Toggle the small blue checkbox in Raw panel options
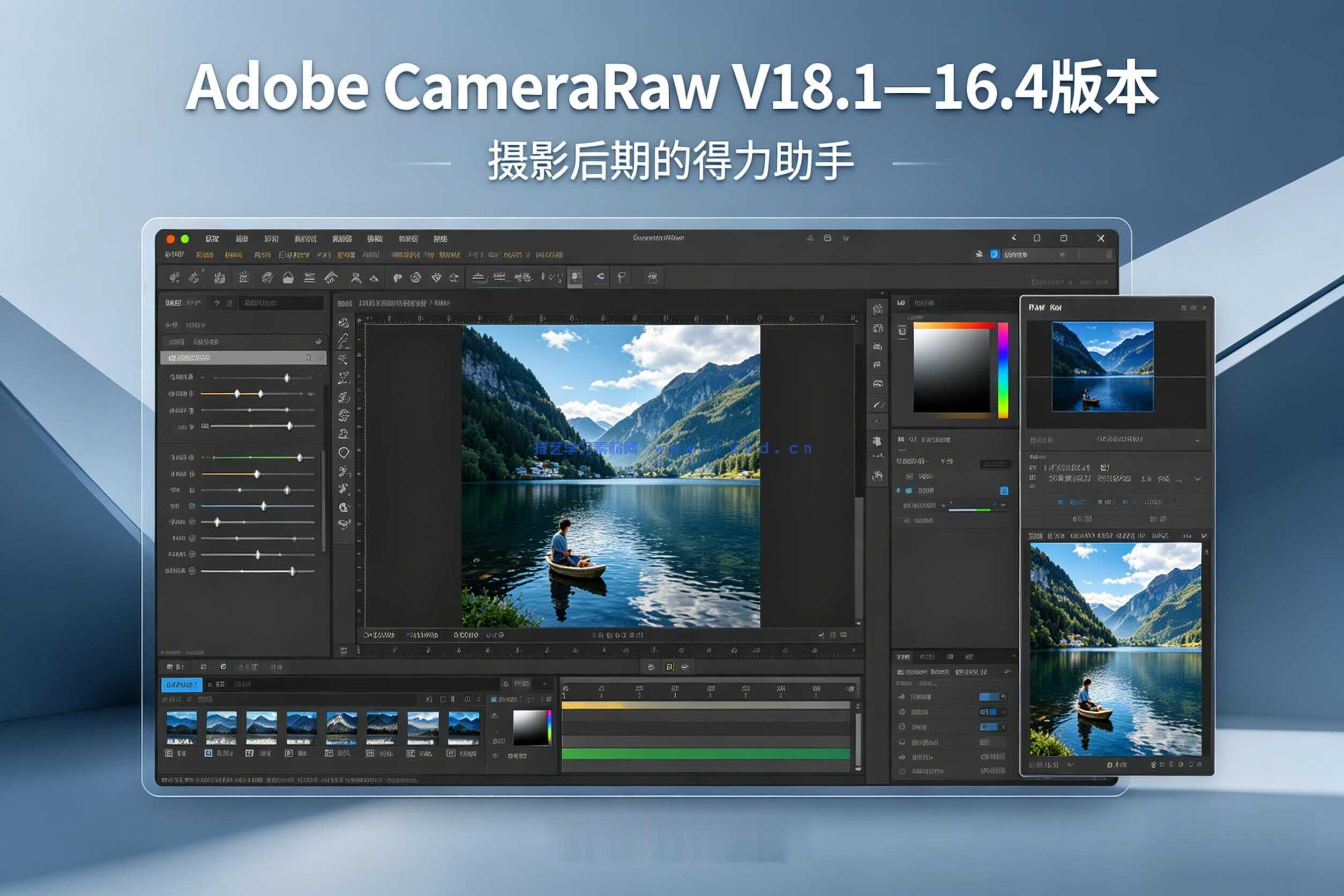This screenshot has width=1344, height=896. click(x=1061, y=502)
